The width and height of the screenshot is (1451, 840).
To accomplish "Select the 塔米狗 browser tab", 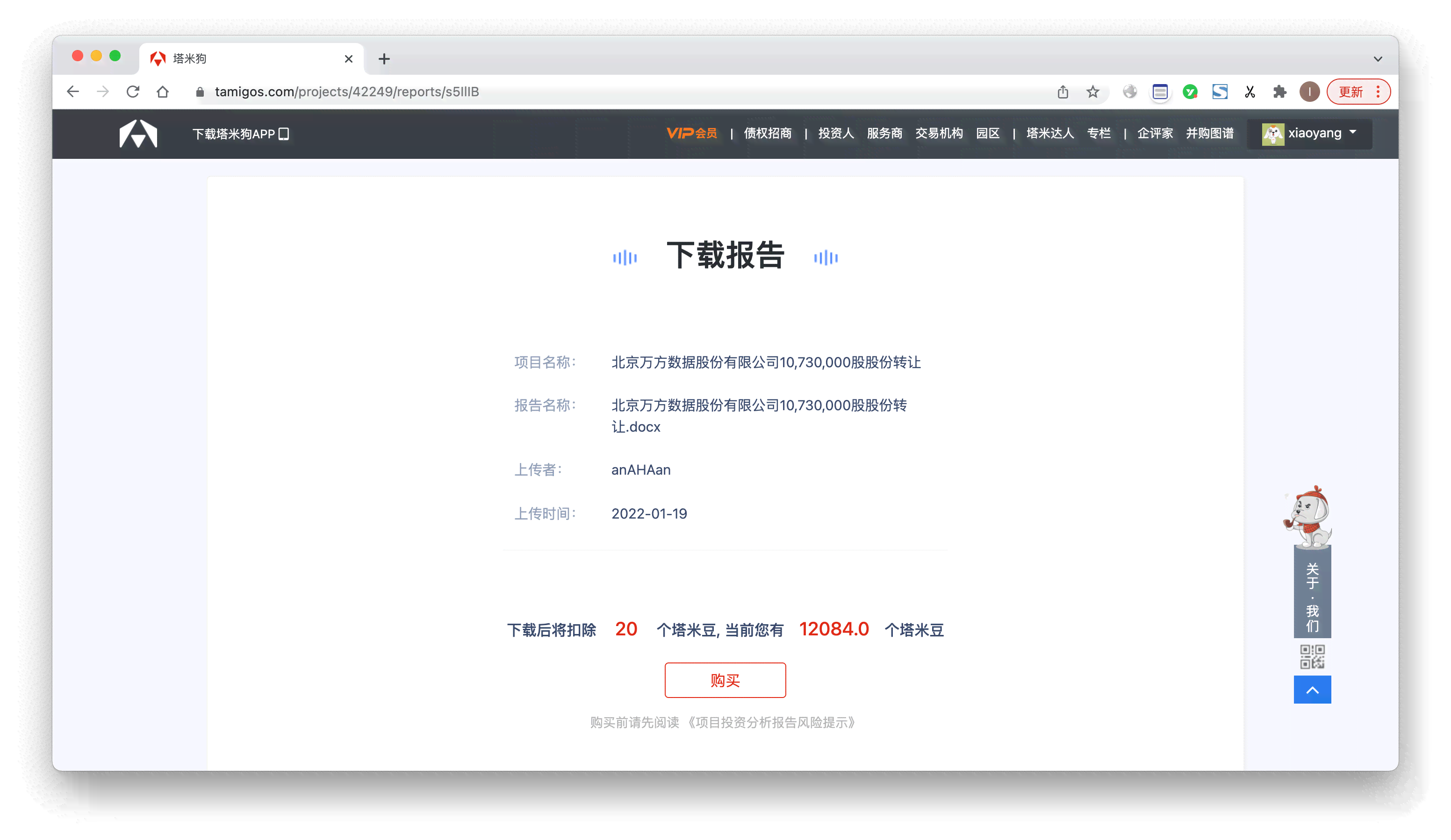I will pyautogui.click(x=251, y=59).
